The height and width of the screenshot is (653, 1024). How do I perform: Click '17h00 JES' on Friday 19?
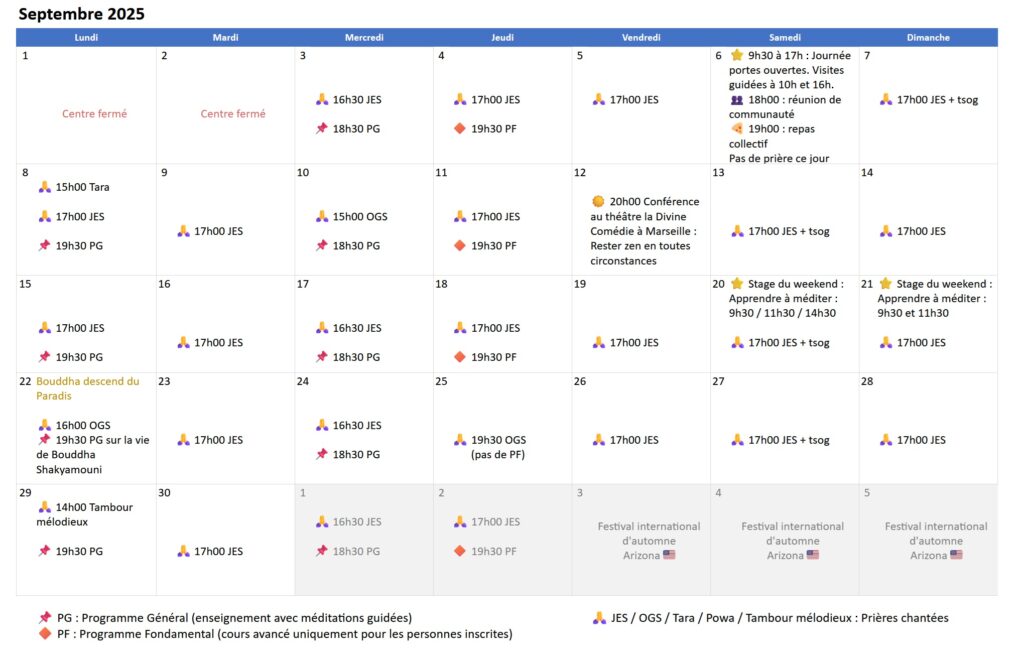[634, 342]
